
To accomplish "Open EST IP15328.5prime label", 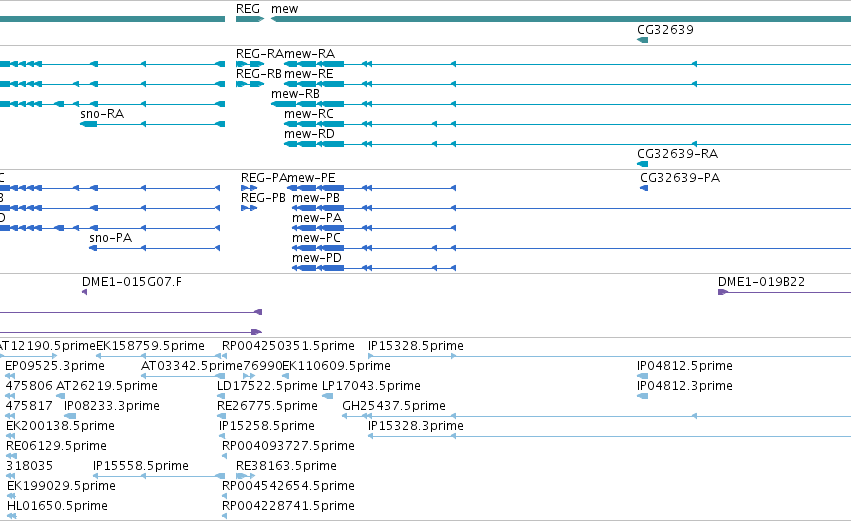I will pos(416,346).
